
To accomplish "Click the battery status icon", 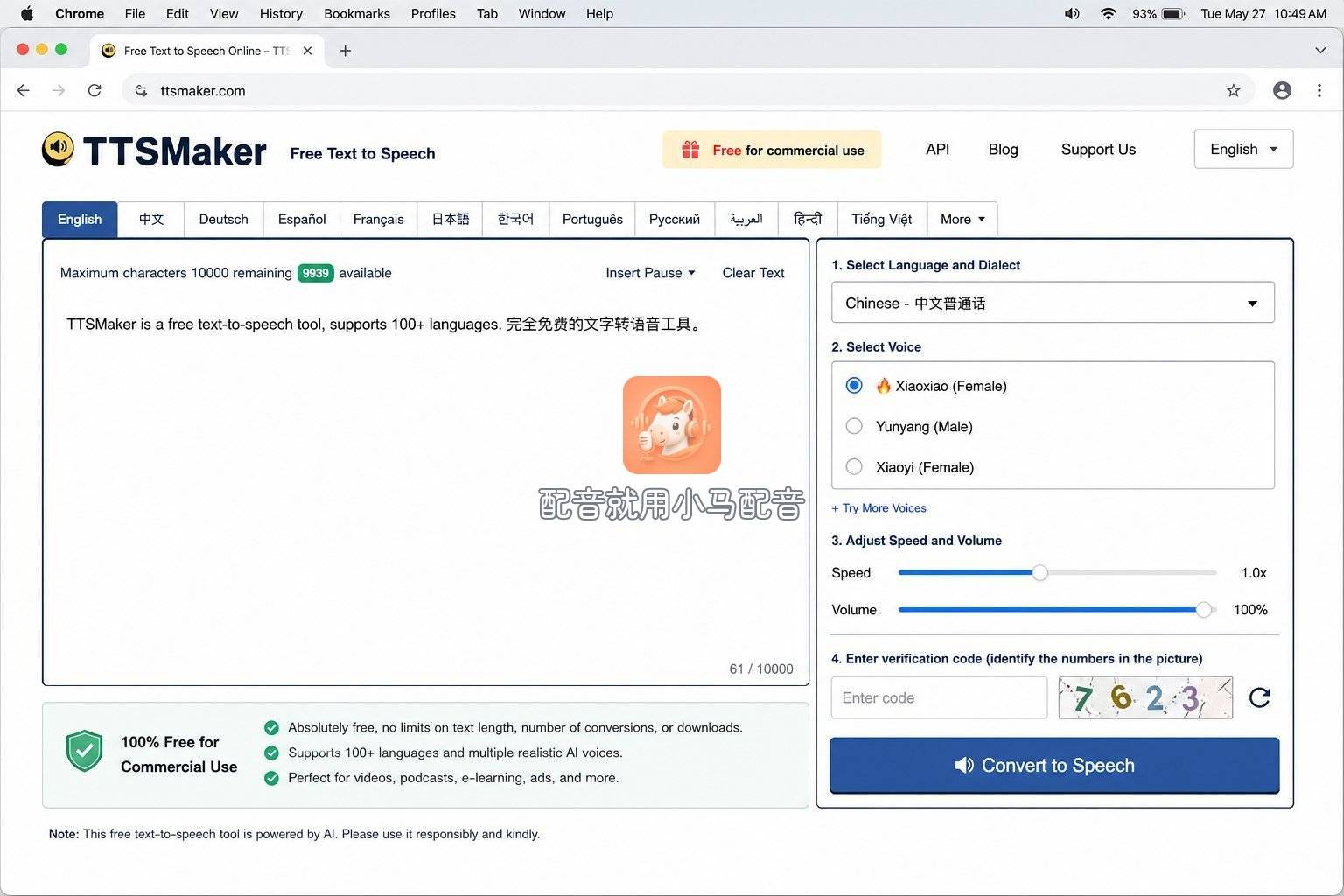I will 1173,13.
